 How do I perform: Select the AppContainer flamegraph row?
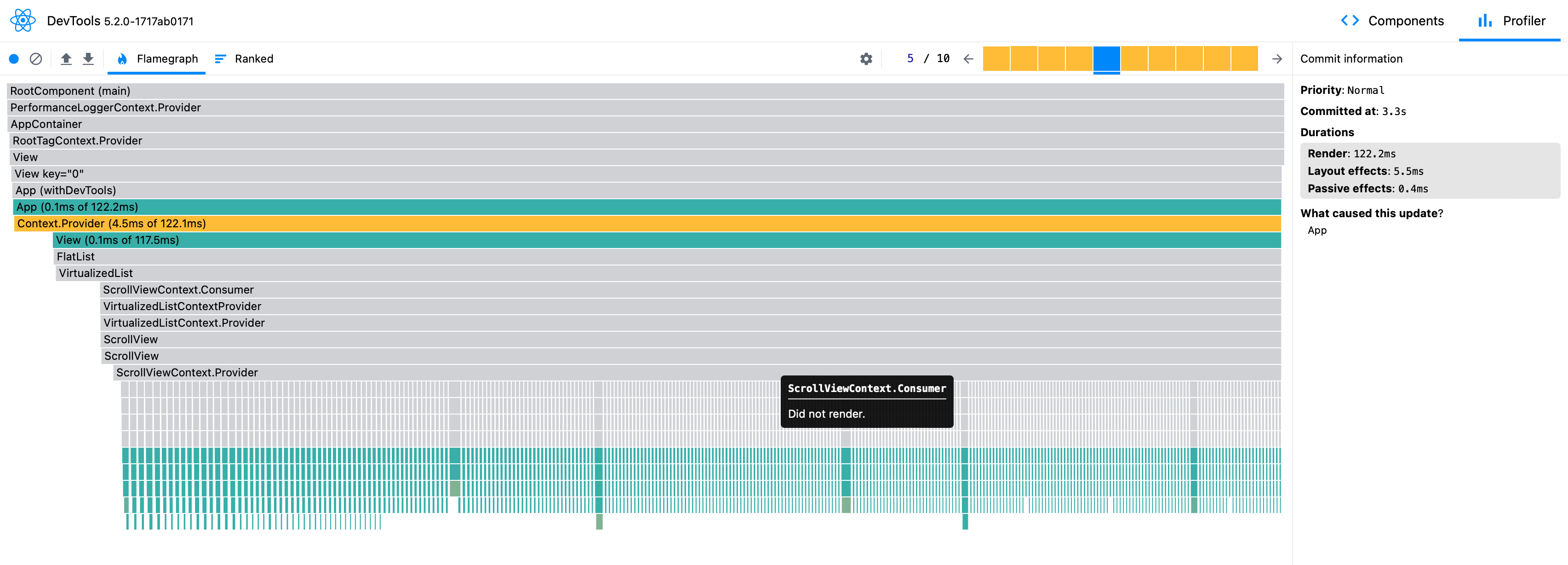[645, 124]
